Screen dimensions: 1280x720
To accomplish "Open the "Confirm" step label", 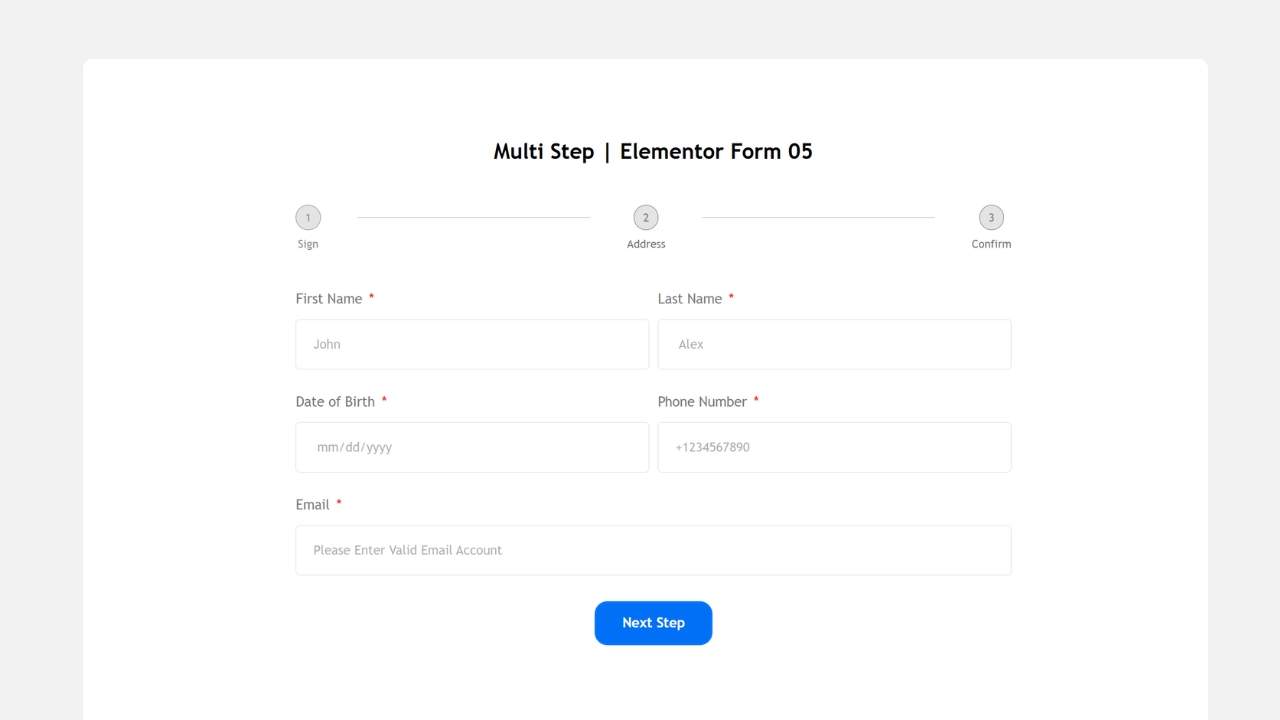I will tap(991, 244).
